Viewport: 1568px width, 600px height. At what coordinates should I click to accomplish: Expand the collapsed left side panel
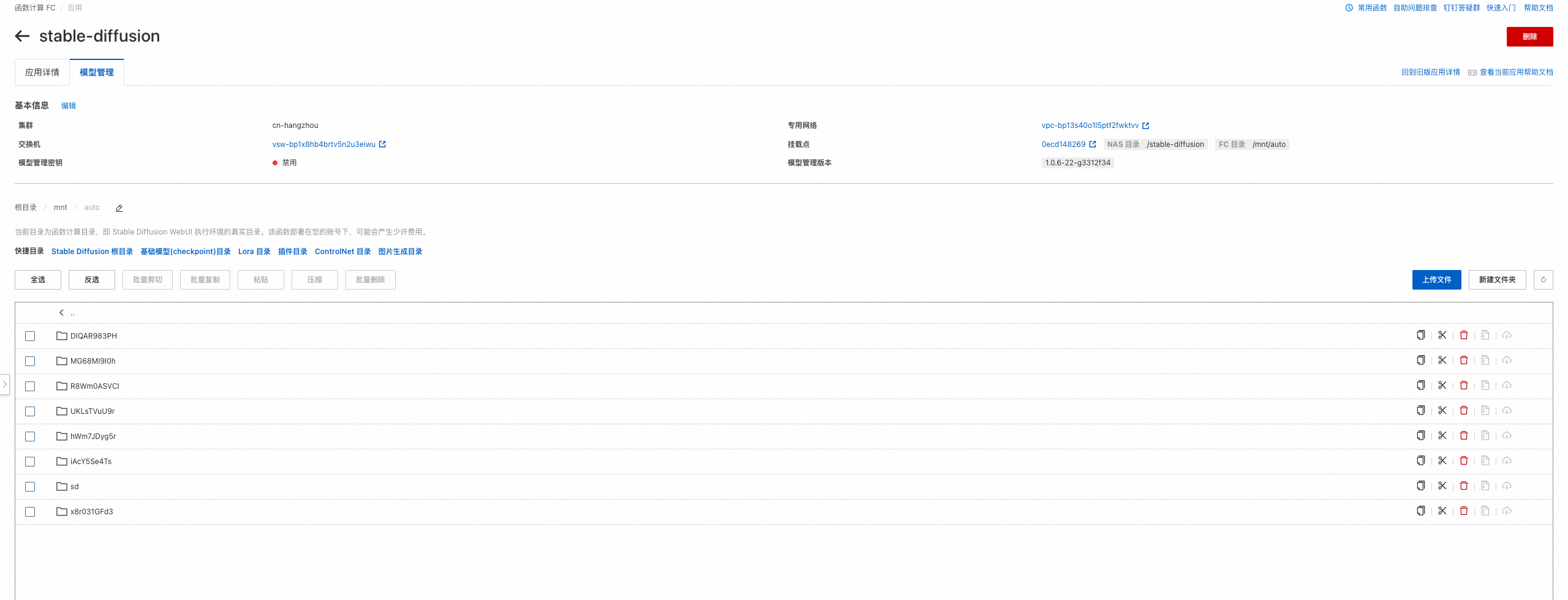point(4,384)
